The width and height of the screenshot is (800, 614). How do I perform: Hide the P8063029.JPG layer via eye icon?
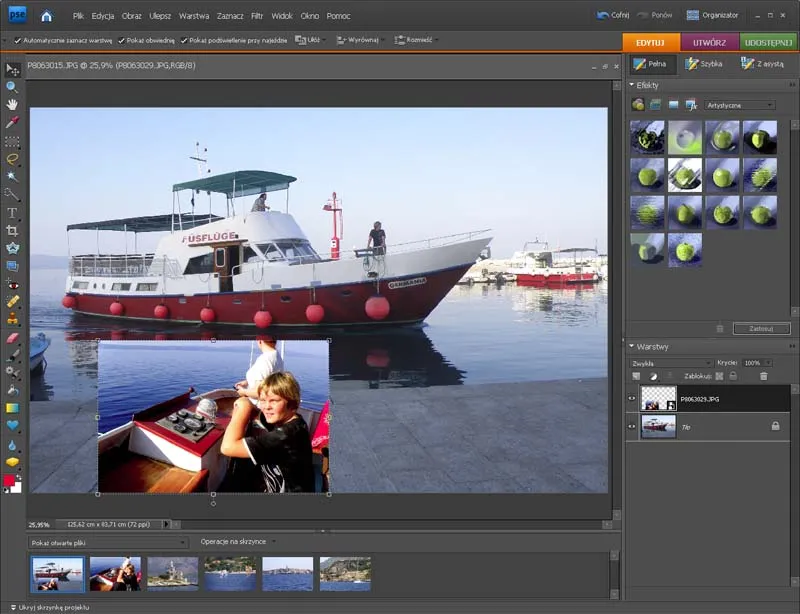[x=632, y=399]
